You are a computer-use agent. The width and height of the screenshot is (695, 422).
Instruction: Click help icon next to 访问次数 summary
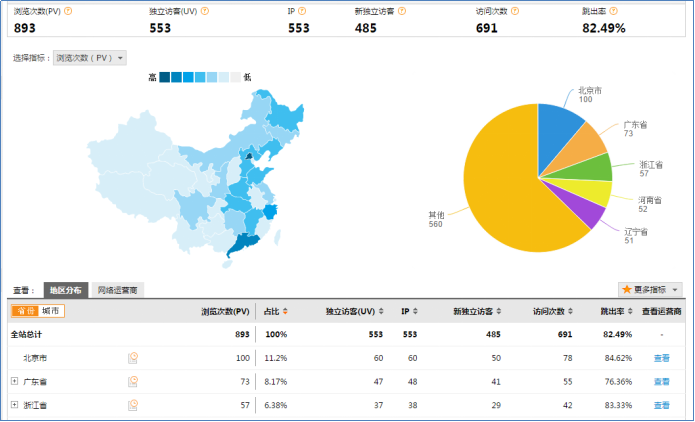click(515, 11)
